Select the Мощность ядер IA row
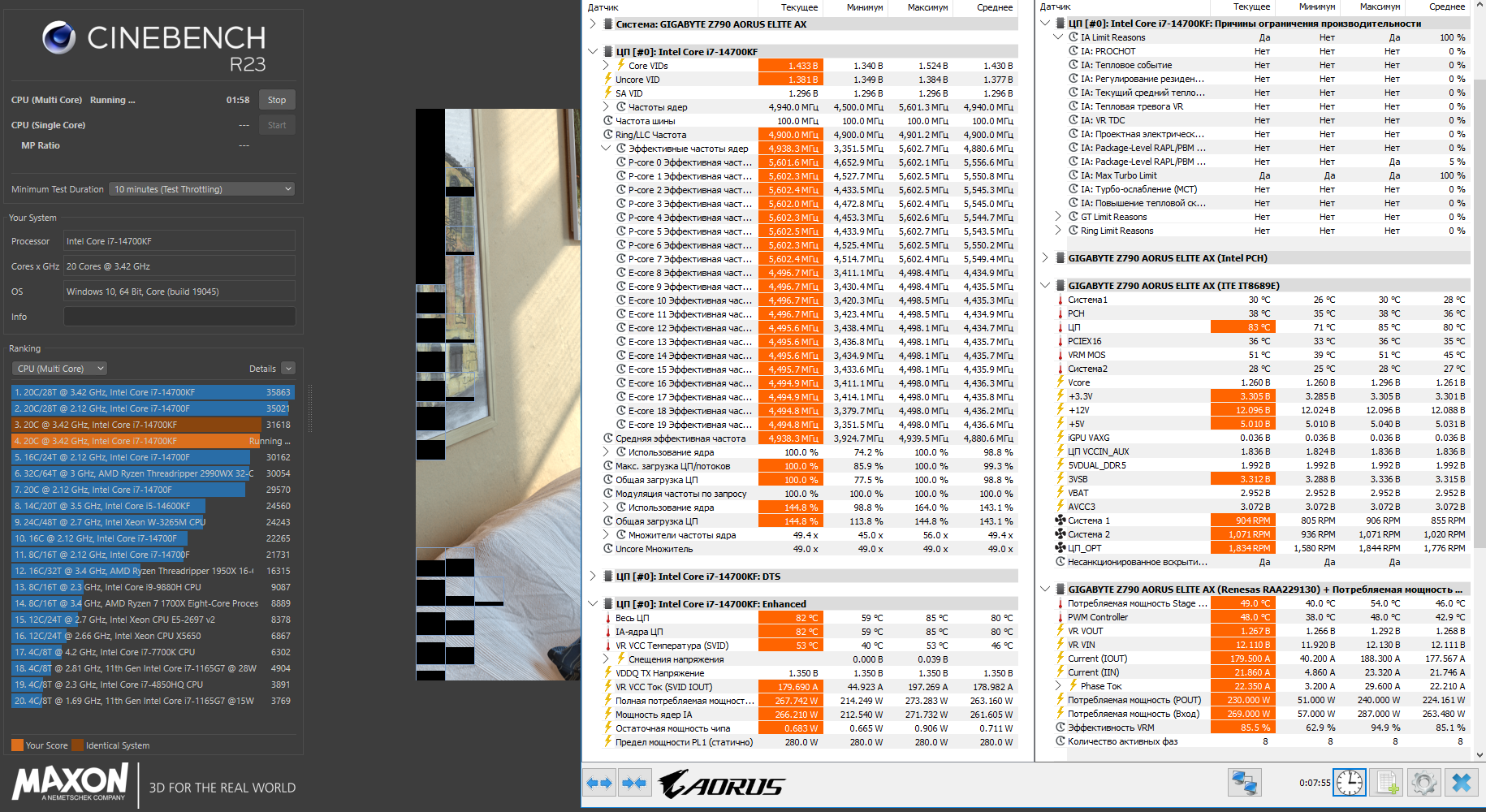 click(x=809, y=715)
